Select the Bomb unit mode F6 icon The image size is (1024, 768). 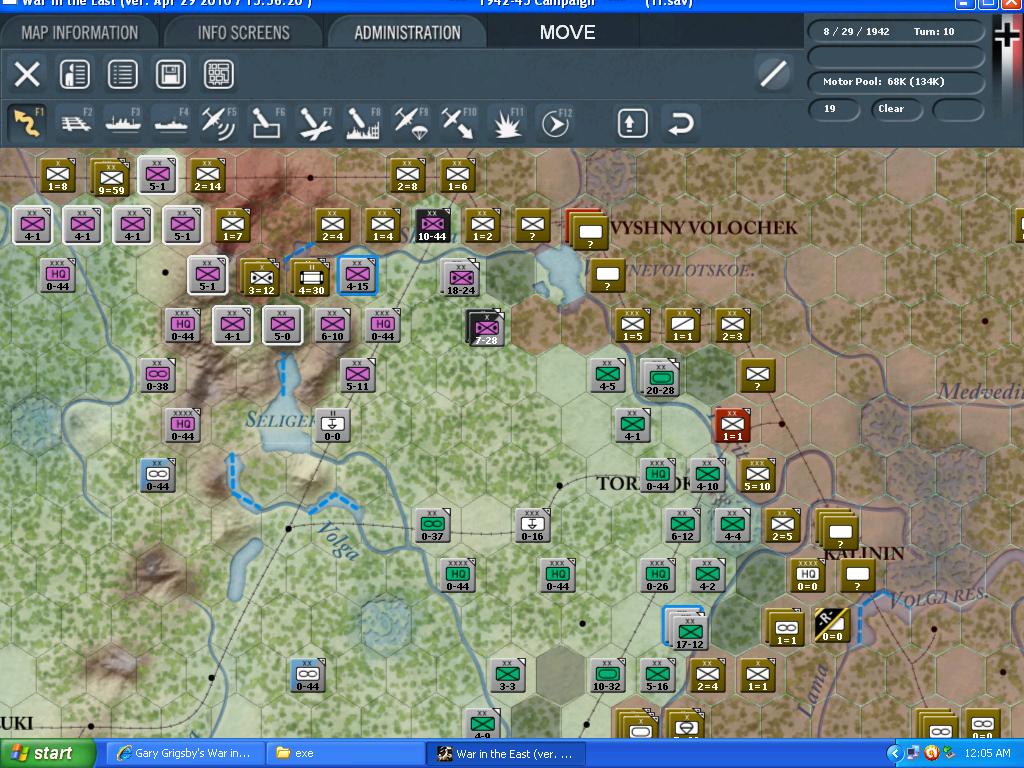coord(267,123)
